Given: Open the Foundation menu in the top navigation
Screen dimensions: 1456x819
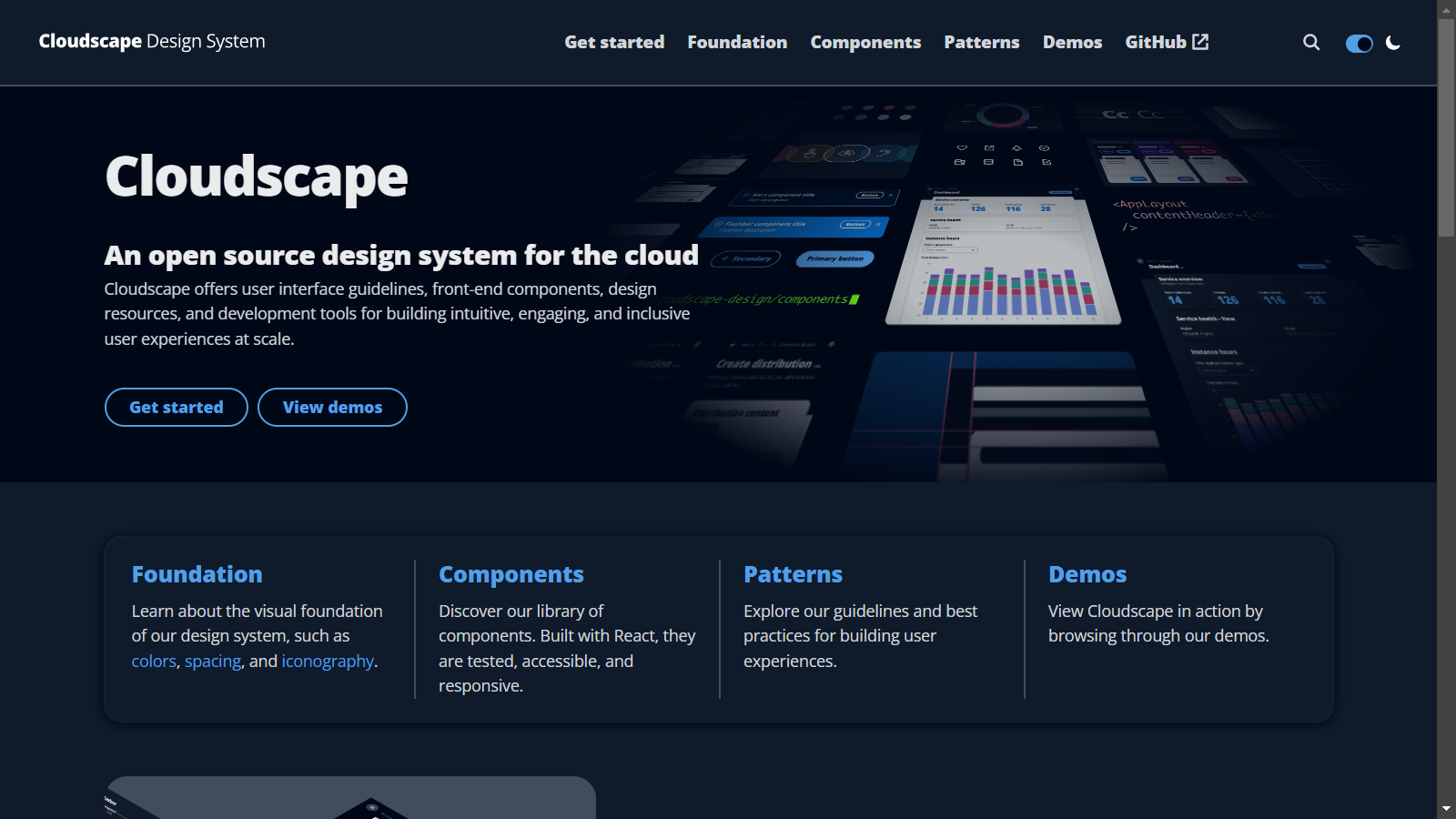Looking at the screenshot, I should (737, 42).
